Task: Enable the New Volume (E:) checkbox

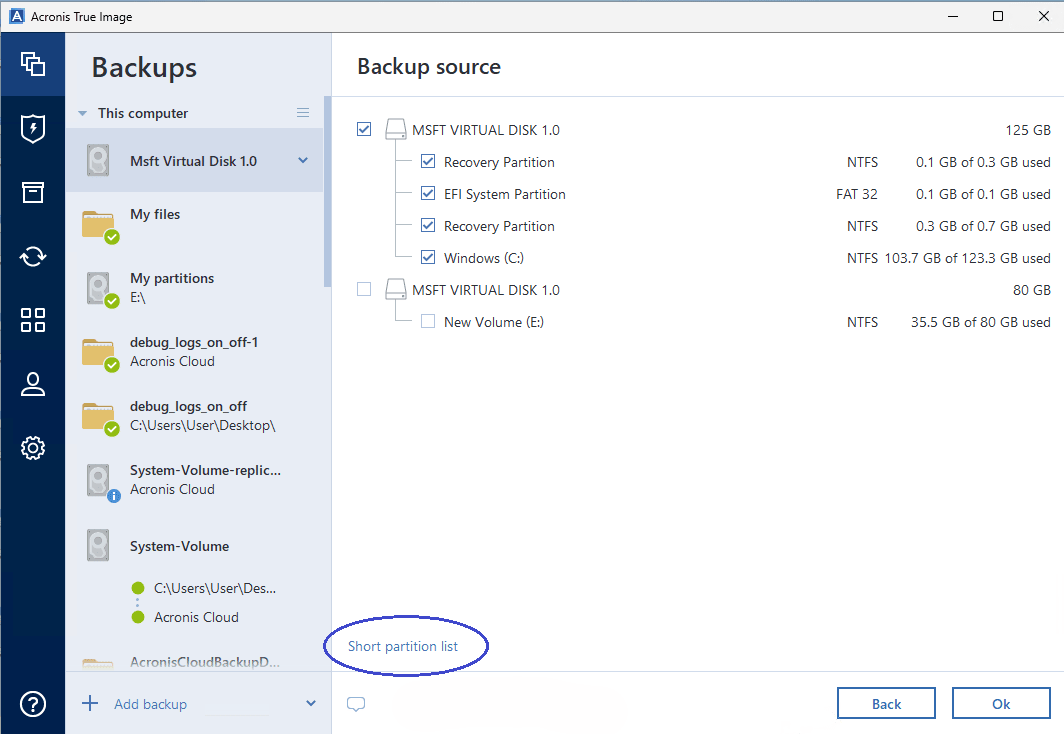Action: (428, 321)
